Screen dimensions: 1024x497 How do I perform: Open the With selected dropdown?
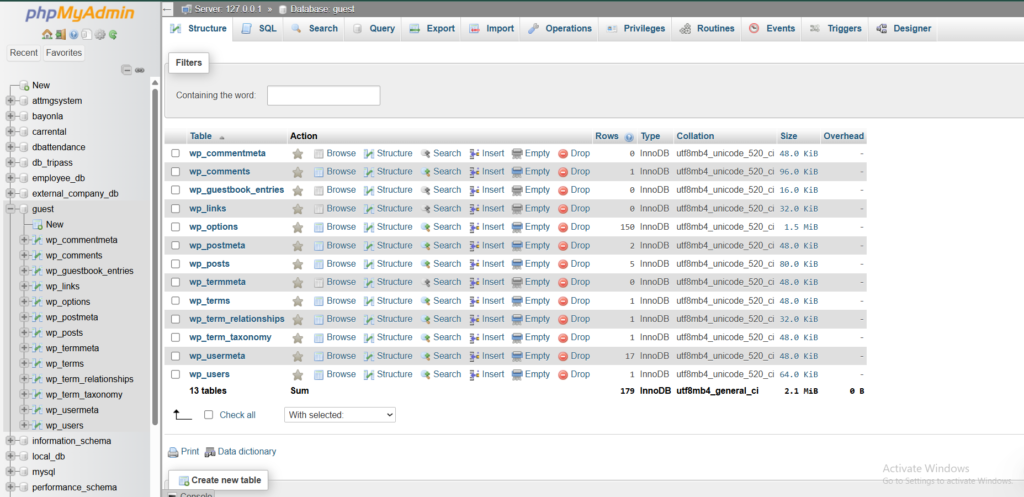click(340, 414)
